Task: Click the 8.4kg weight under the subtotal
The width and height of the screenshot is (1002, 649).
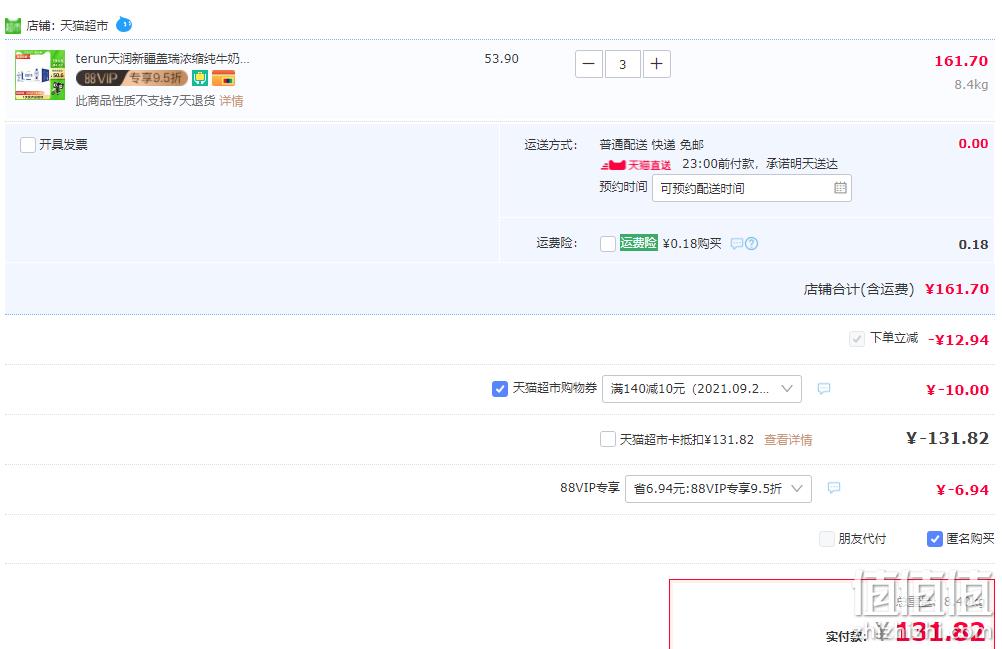Action: click(971, 84)
